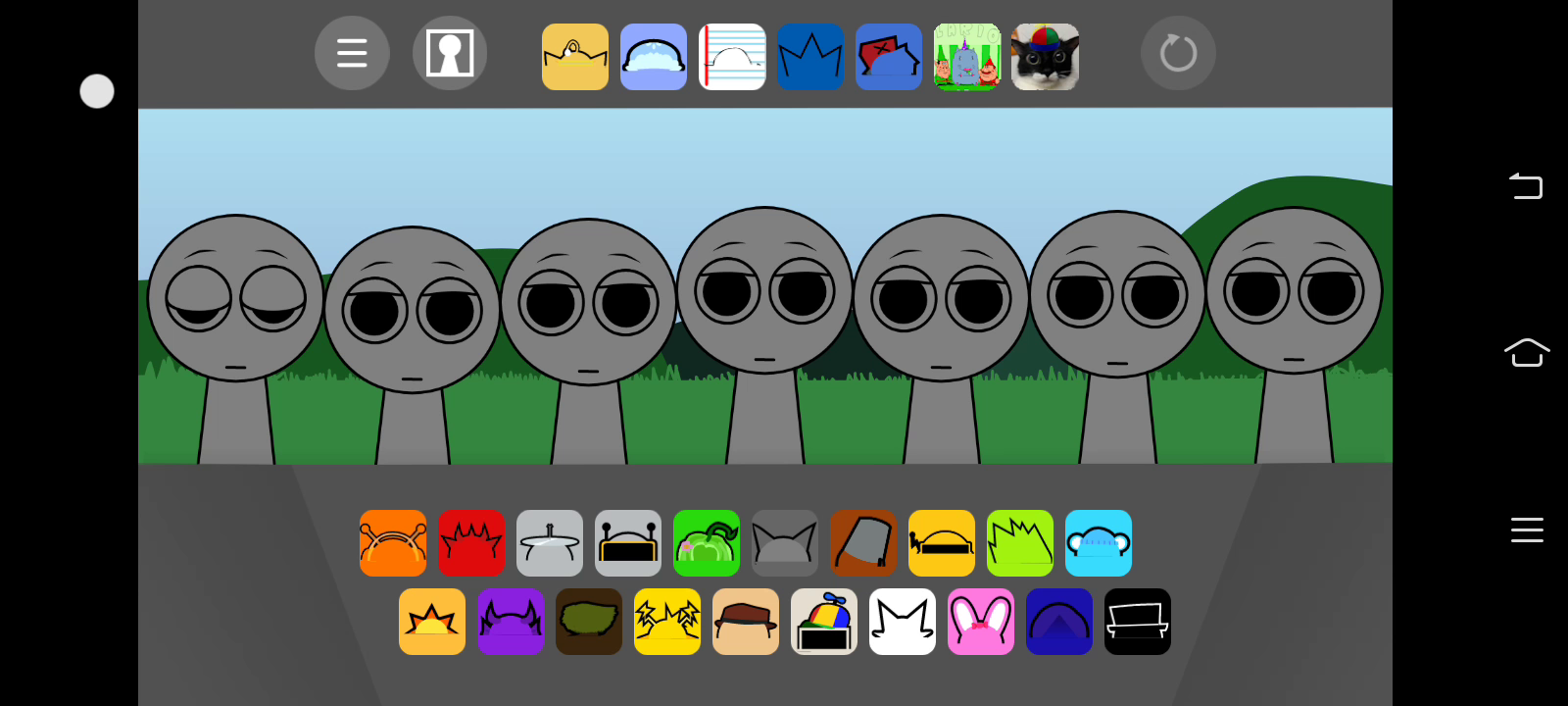This screenshot has height=706, width=1568.
Task: Select the yellow crown-face mod icon
Action: click(x=575, y=57)
